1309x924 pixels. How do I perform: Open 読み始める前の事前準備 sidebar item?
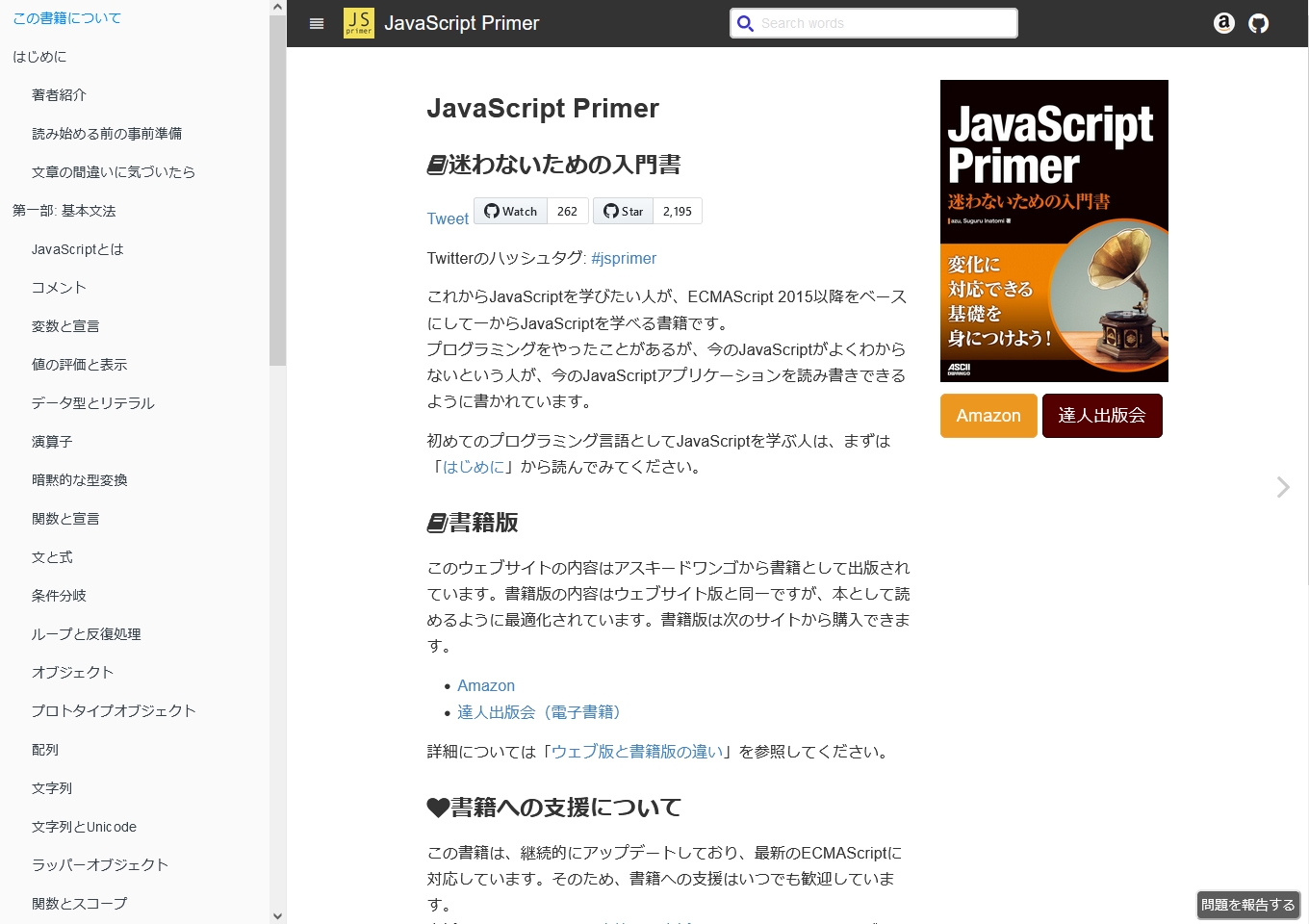[107, 134]
